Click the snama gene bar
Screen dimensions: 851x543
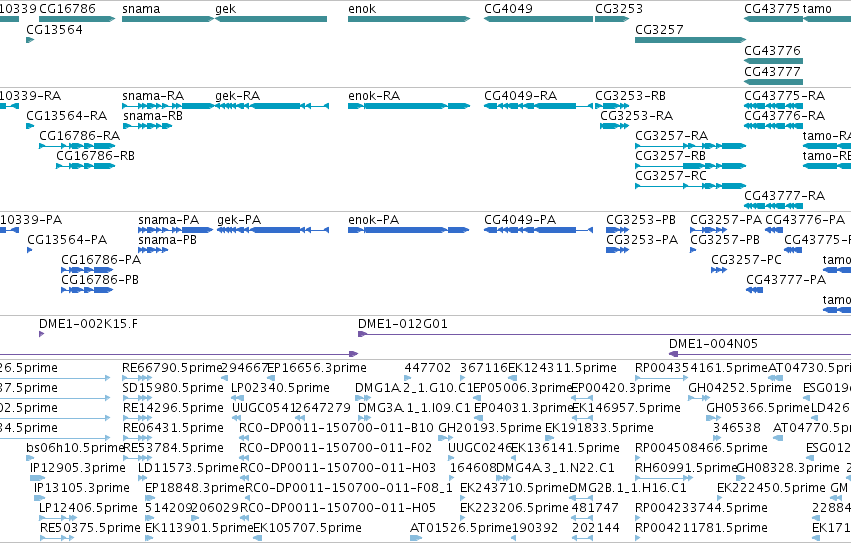point(168,19)
